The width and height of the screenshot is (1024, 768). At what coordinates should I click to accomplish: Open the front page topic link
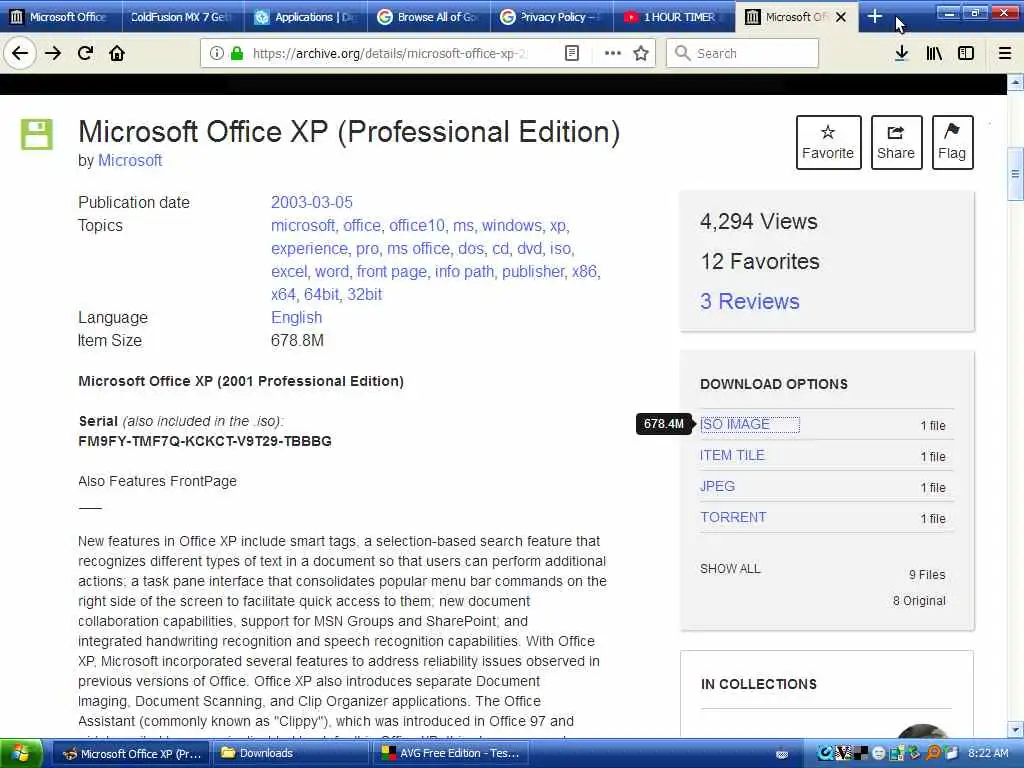click(x=392, y=272)
